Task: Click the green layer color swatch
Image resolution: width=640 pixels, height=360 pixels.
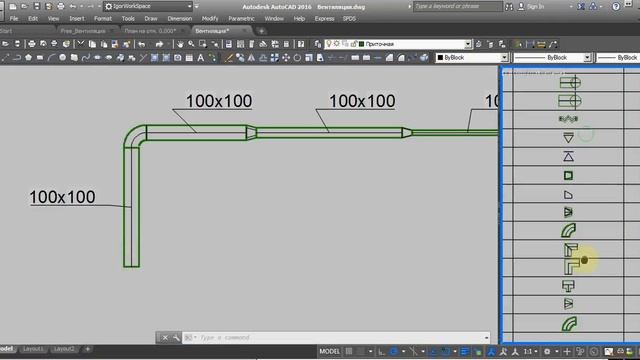Action: tap(361, 44)
